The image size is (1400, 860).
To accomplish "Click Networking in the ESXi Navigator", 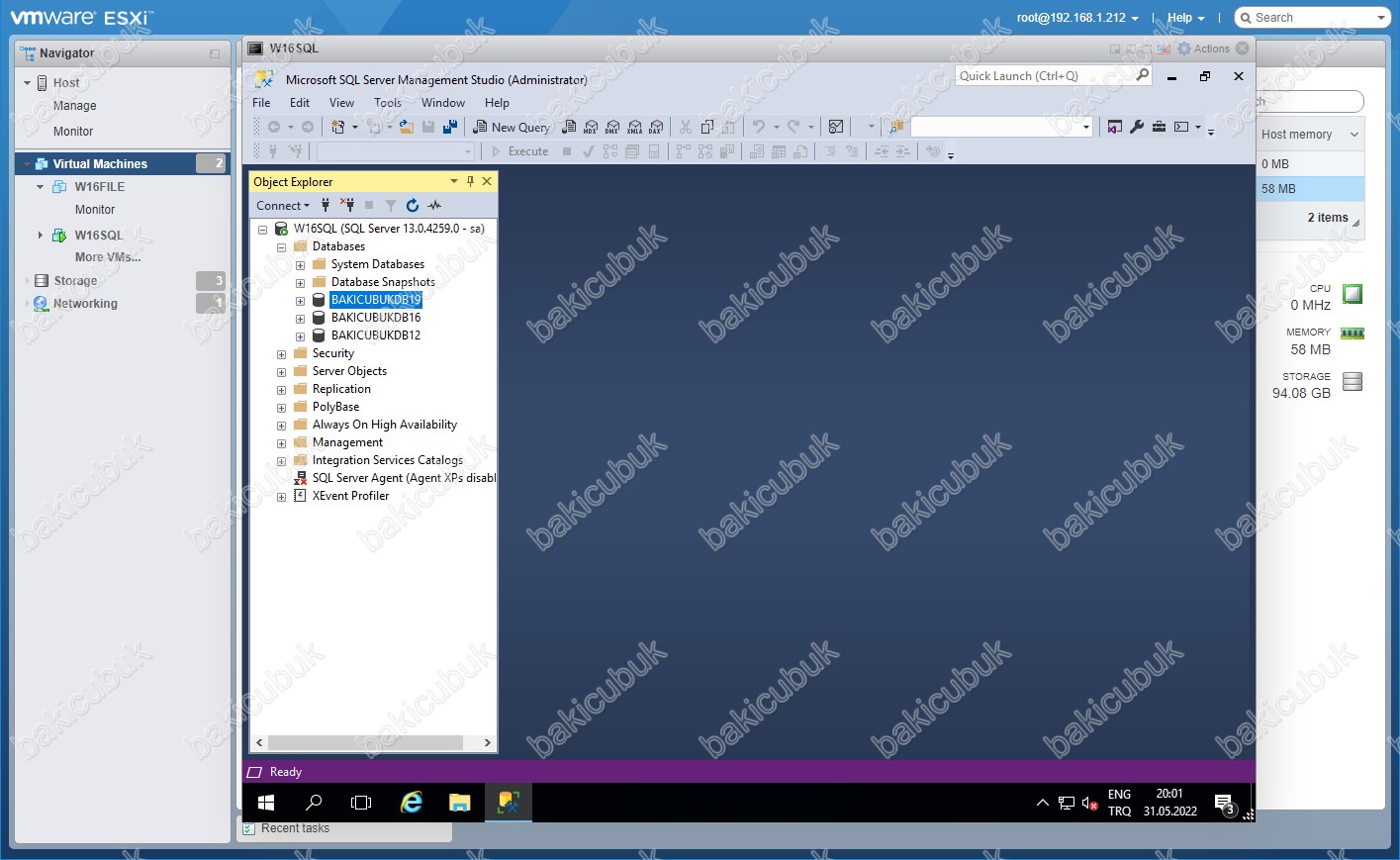I will (x=85, y=304).
